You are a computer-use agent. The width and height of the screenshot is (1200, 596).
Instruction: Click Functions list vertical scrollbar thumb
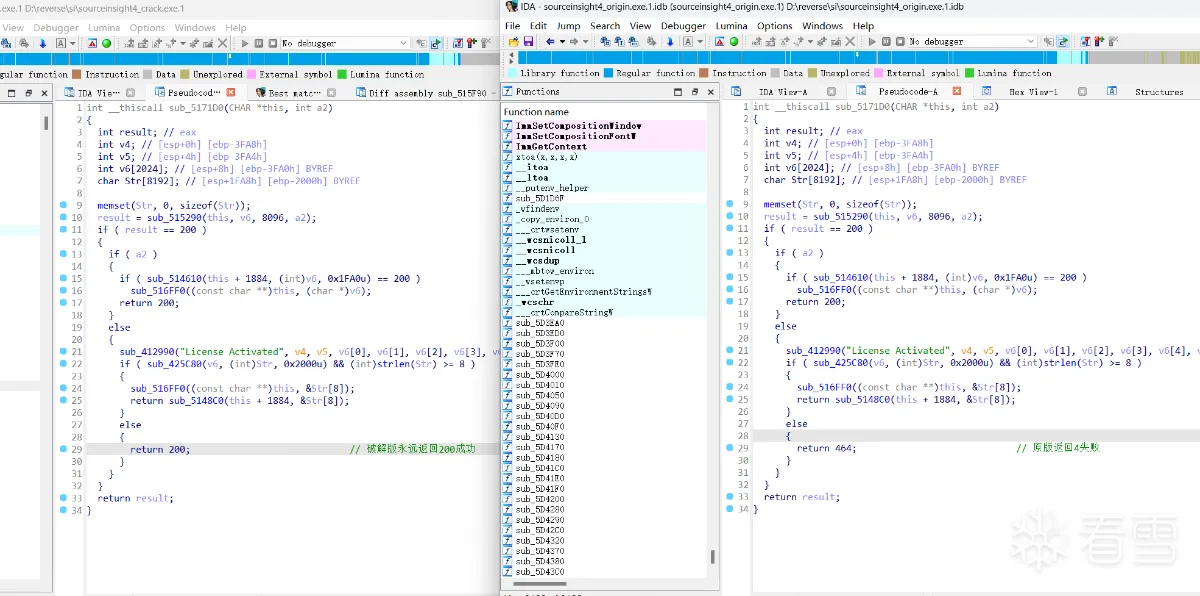coord(713,556)
